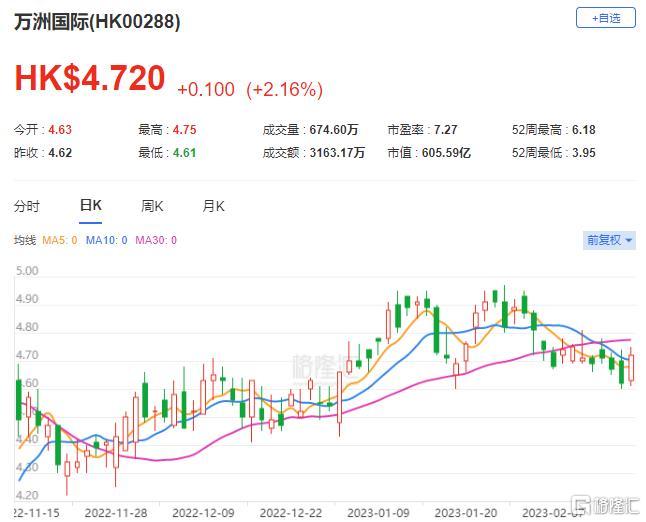Click the 4.90 price axis label
646x522 pixels.
27,299
